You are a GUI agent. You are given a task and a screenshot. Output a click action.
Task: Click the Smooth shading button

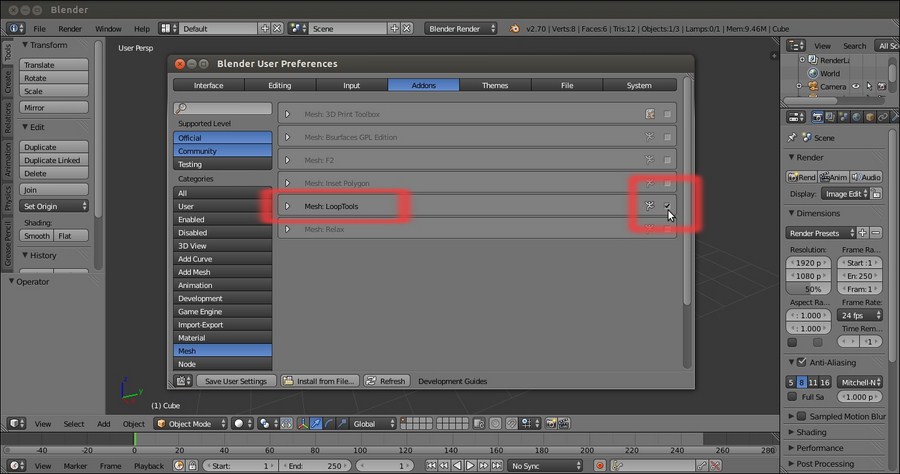[x=37, y=236]
